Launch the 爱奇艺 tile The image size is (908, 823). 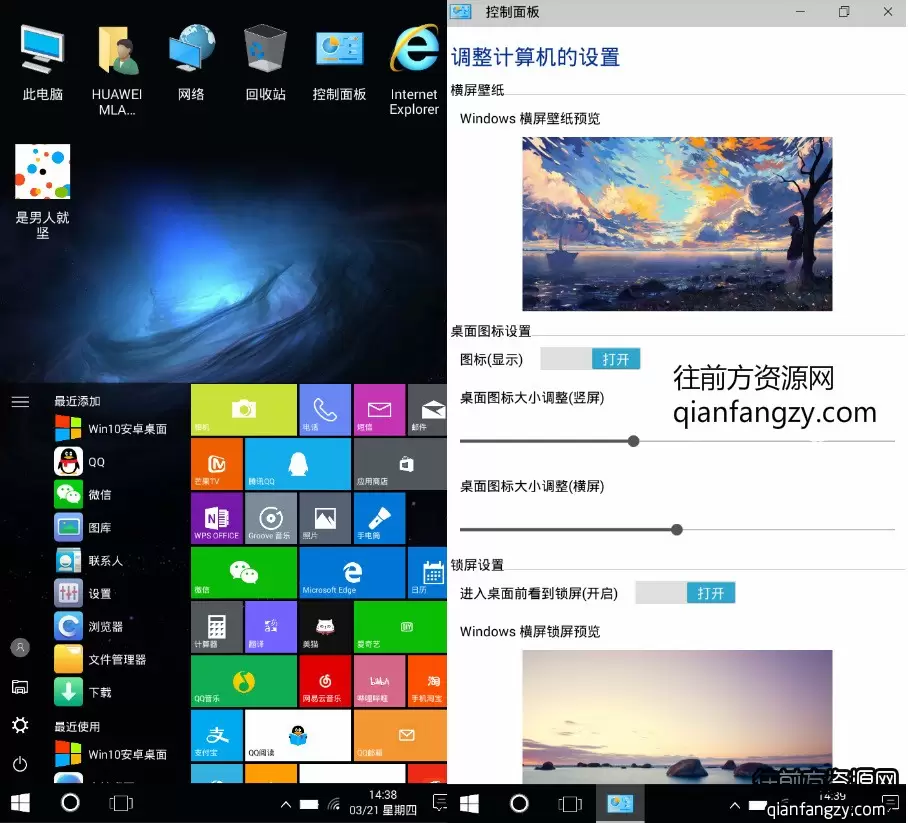coord(400,627)
